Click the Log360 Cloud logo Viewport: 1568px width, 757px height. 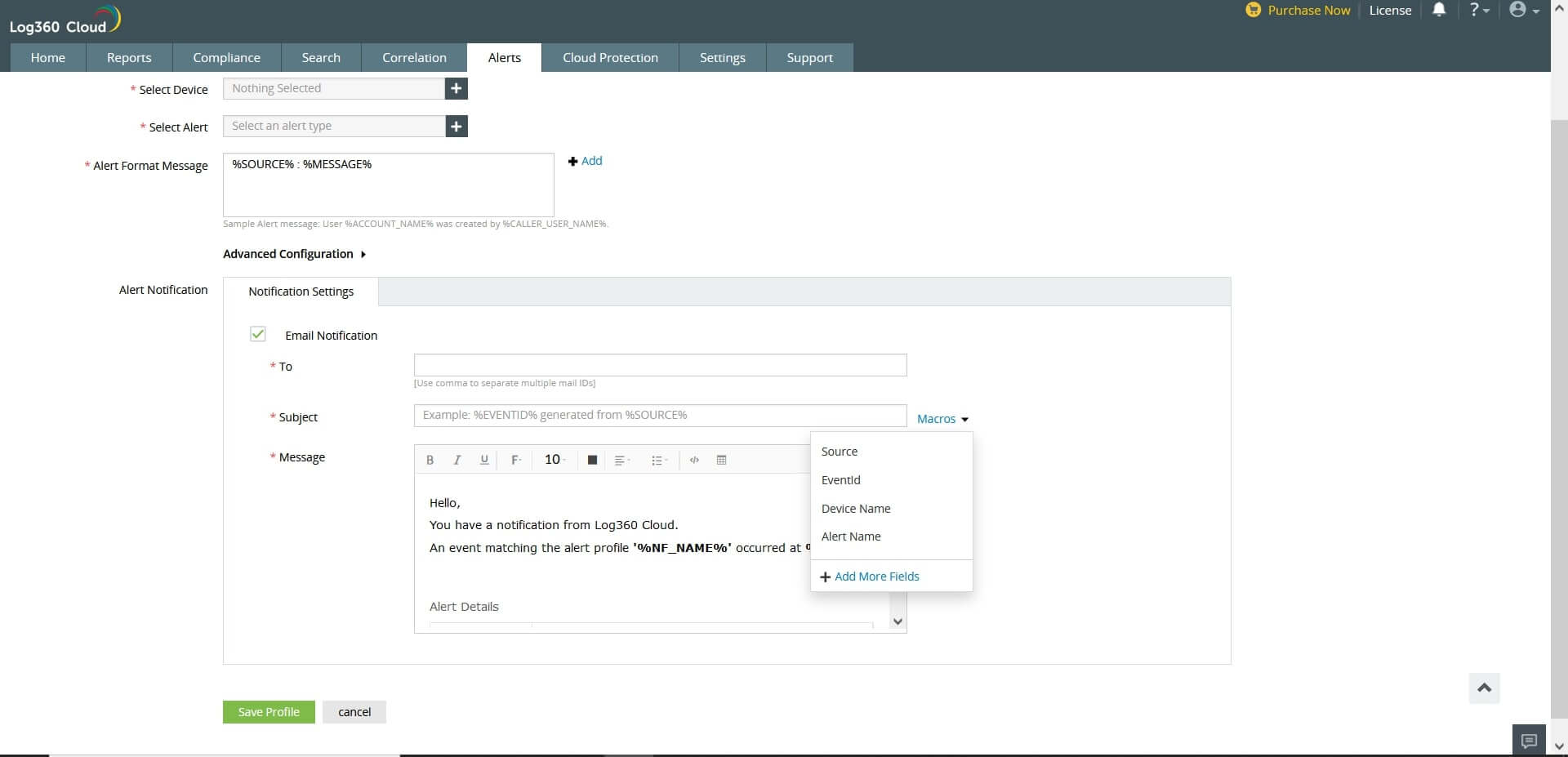(65, 20)
